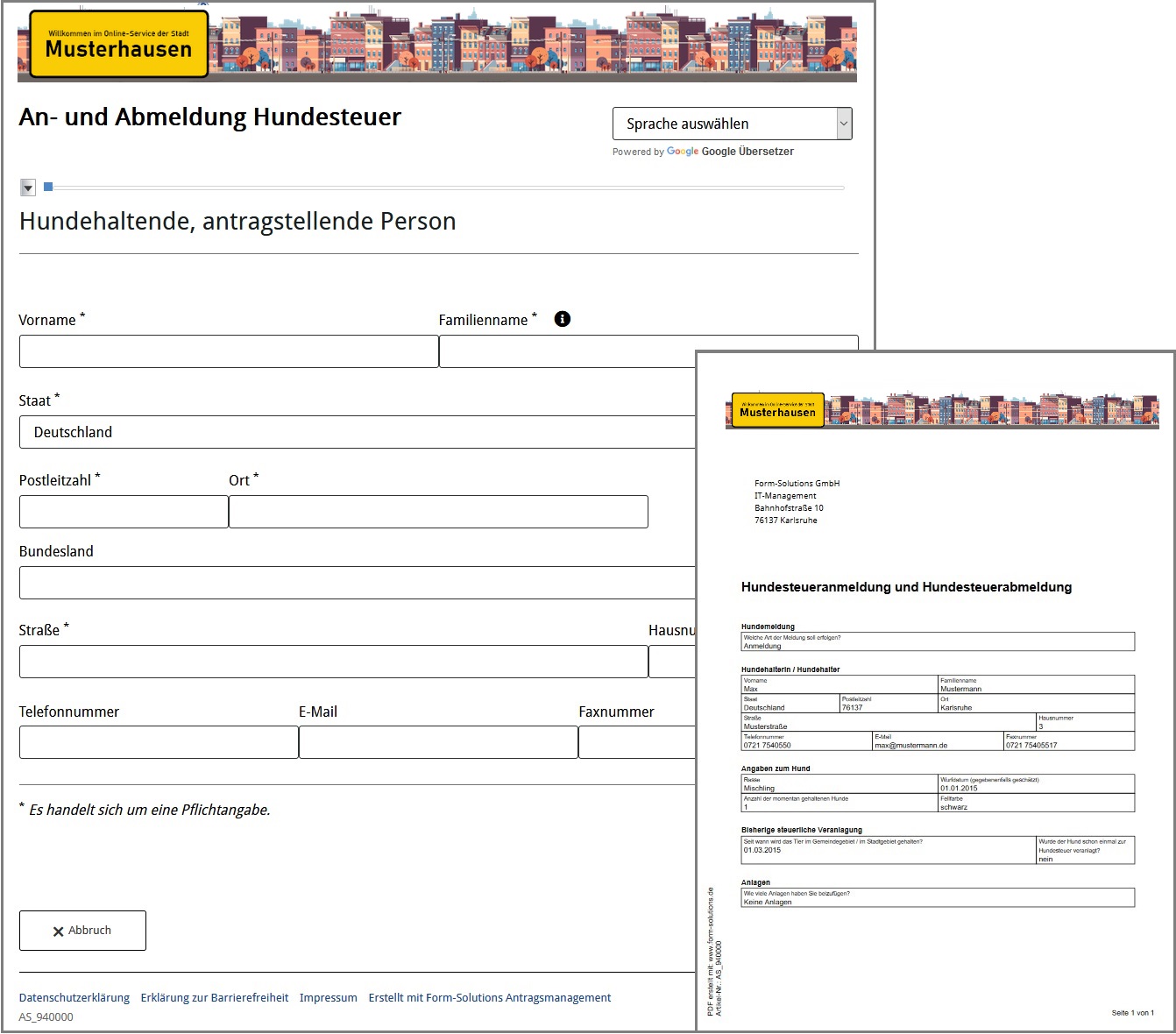Open Erstellt mit Form-Solutions Antragsmanagement link
1176x1034 pixels.
(490, 997)
